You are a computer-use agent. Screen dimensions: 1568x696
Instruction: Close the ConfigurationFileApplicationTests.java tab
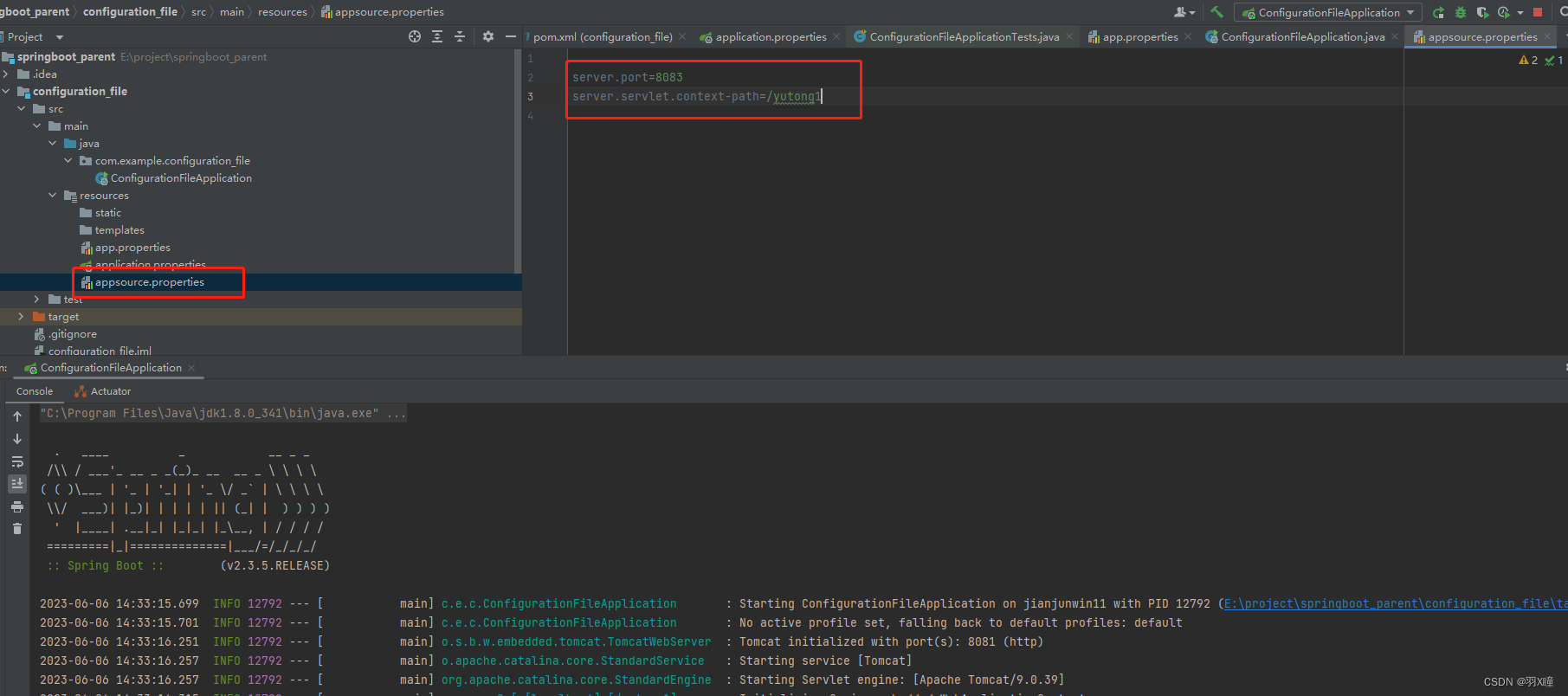click(1069, 36)
